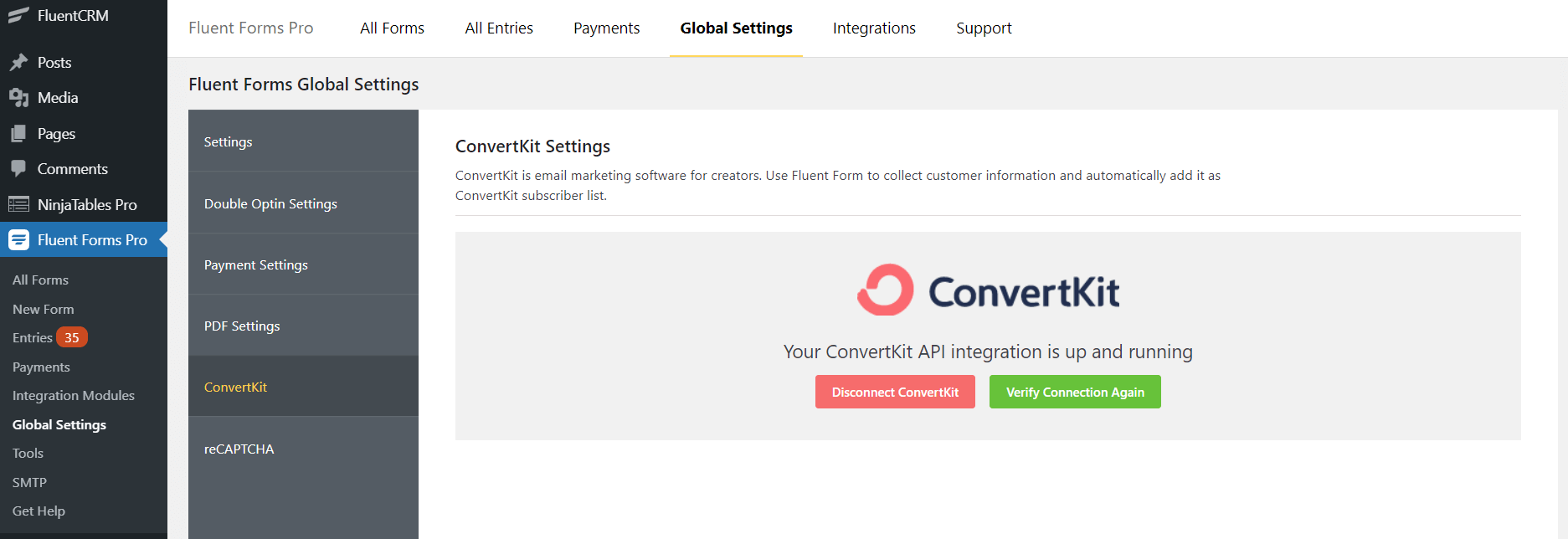Click the Fluent Forms Pro header title
The image size is (1568, 539).
click(x=251, y=28)
